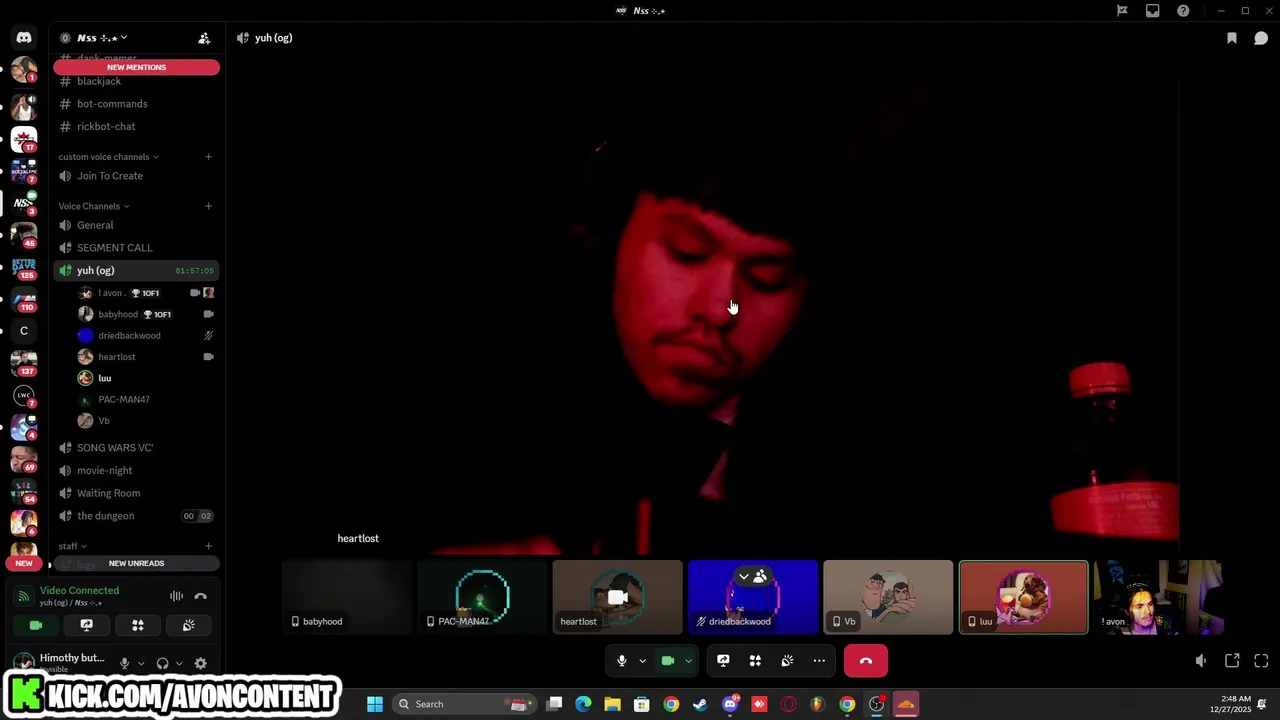Add channel to custom voice channels
This screenshot has height=720, width=1280.
point(208,157)
